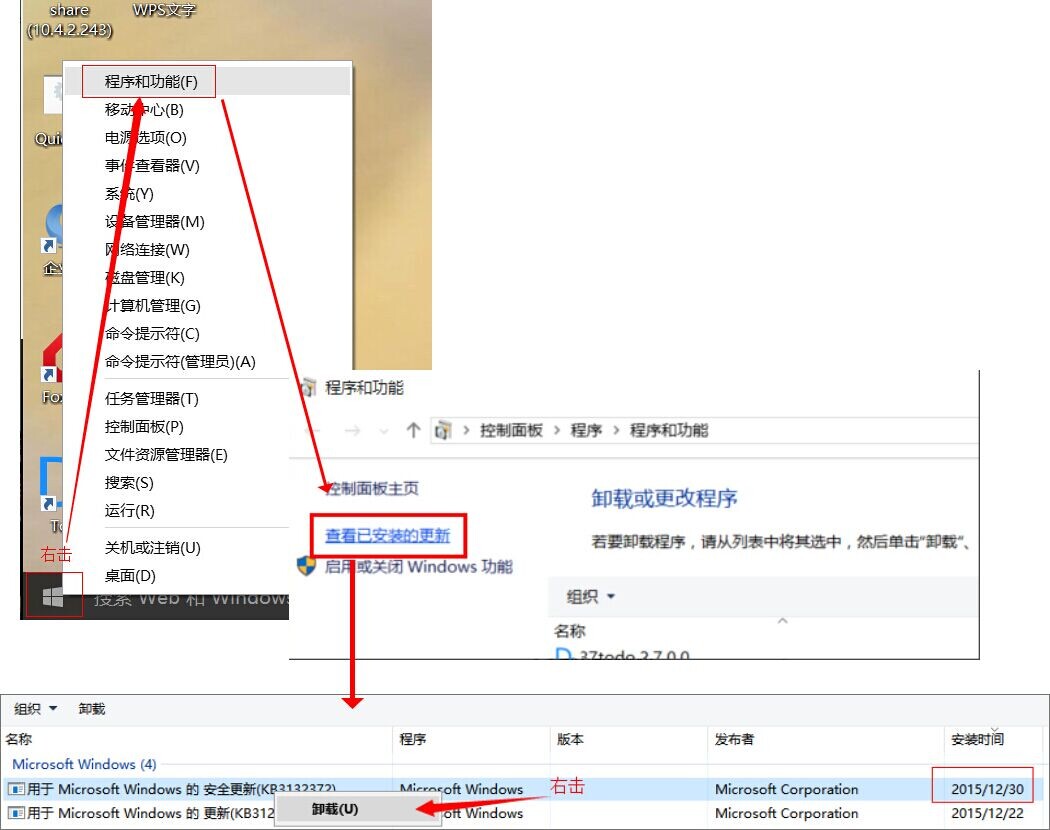Click update icon of 安全更新 row
Screen dimensions: 1050x830
pos(16,789)
